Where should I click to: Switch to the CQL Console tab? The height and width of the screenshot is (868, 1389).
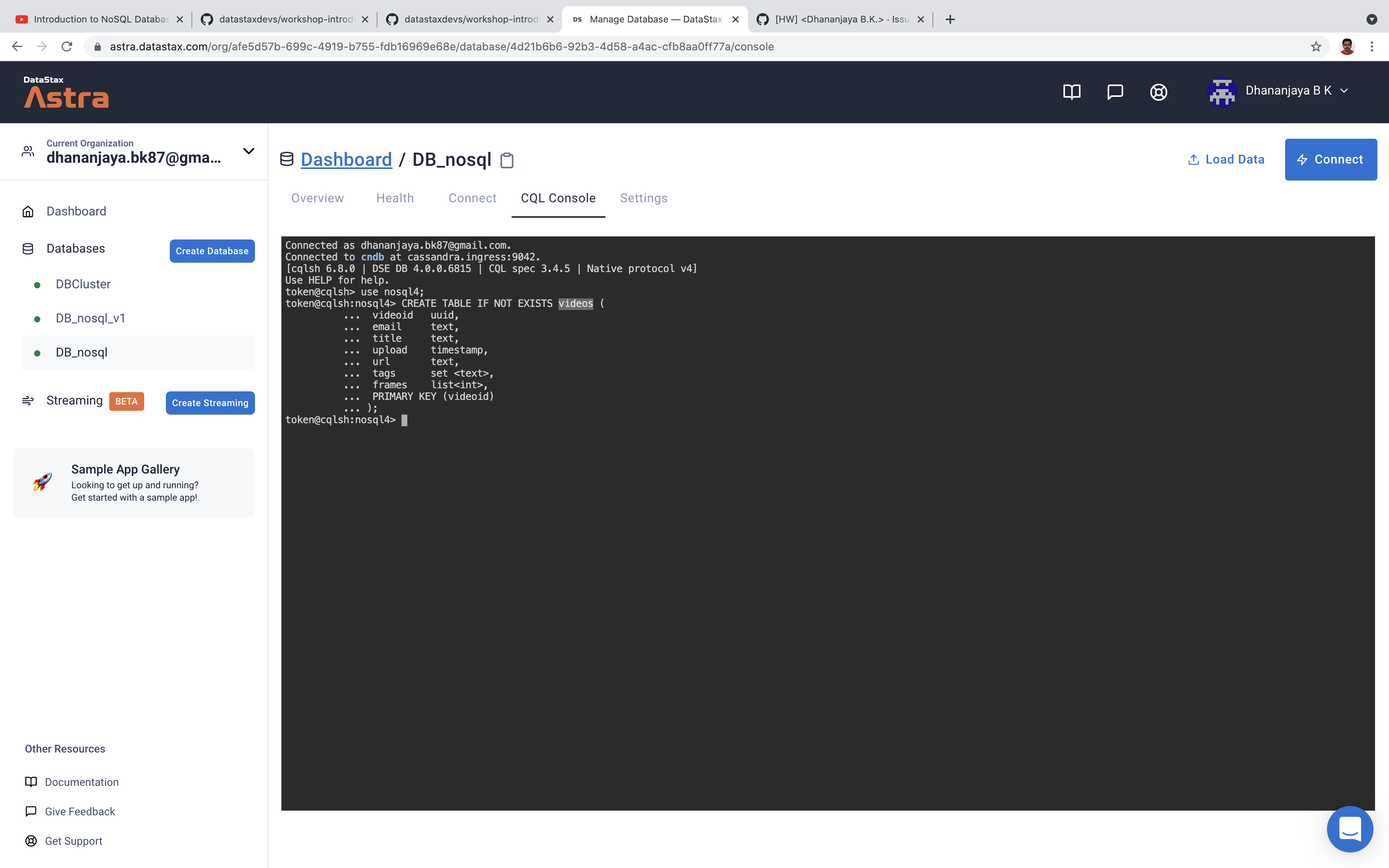(x=558, y=198)
